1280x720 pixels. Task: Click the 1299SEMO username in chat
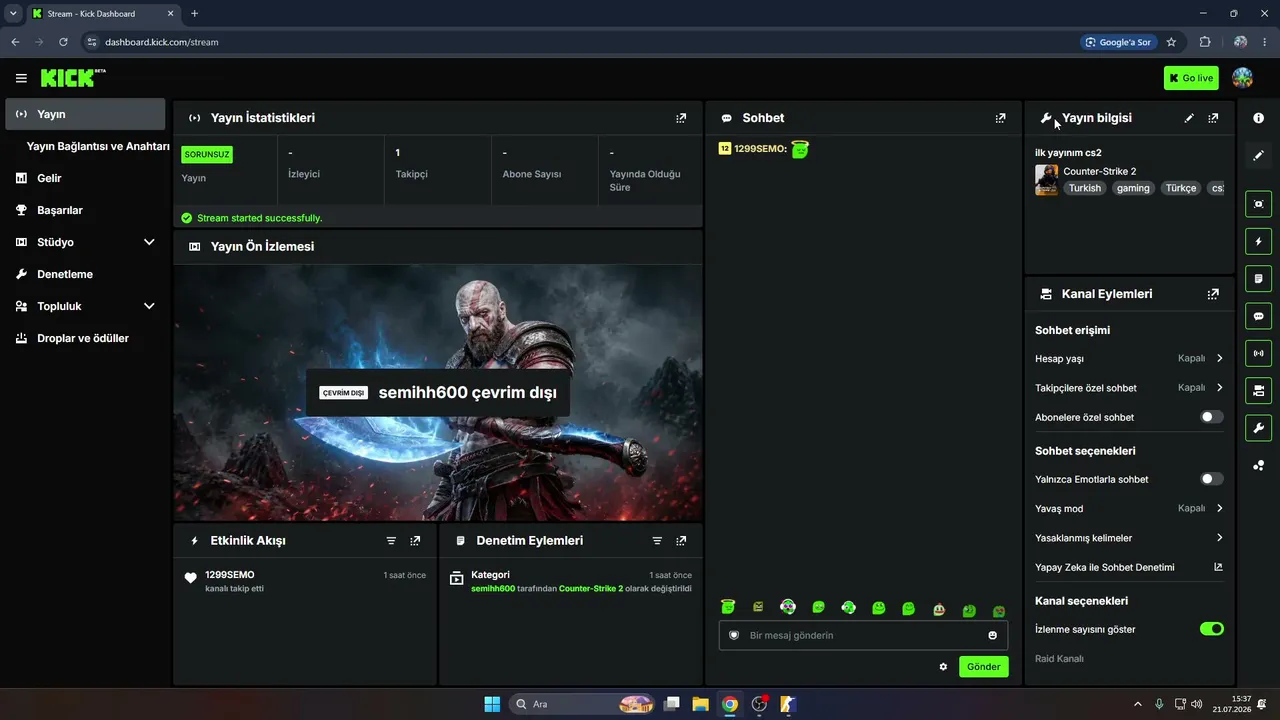(x=759, y=149)
